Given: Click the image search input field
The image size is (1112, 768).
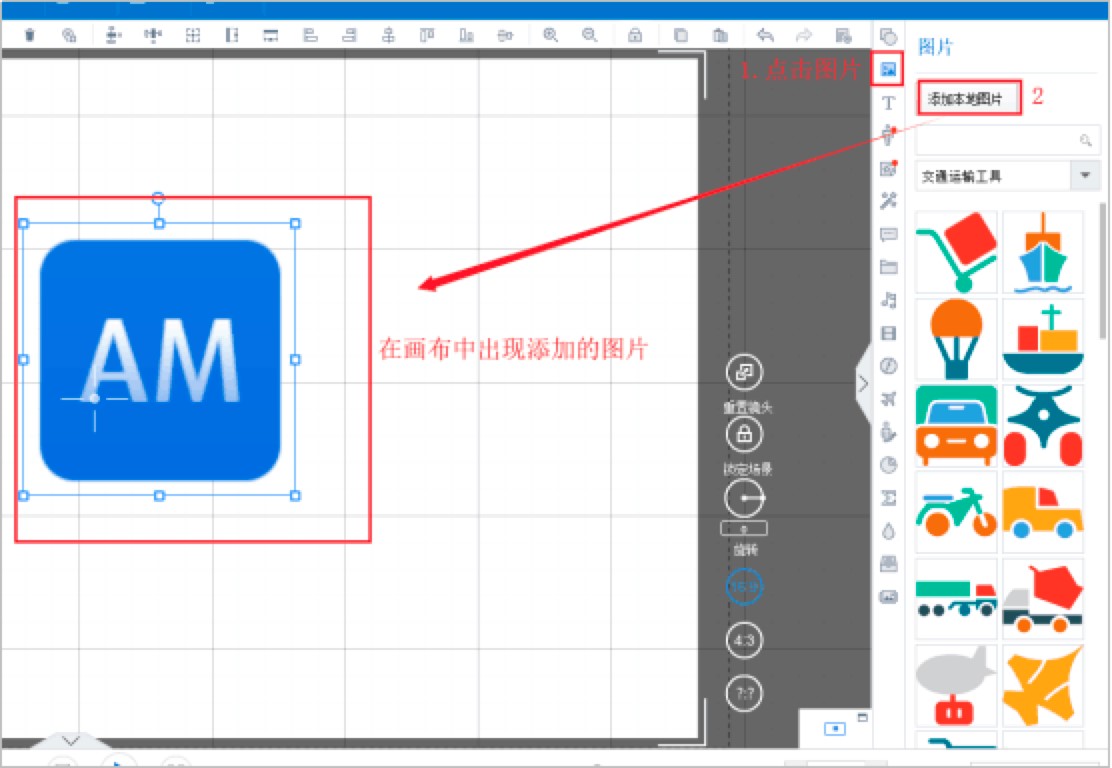Looking at the screenshot, I should [x=1007, y=140].
